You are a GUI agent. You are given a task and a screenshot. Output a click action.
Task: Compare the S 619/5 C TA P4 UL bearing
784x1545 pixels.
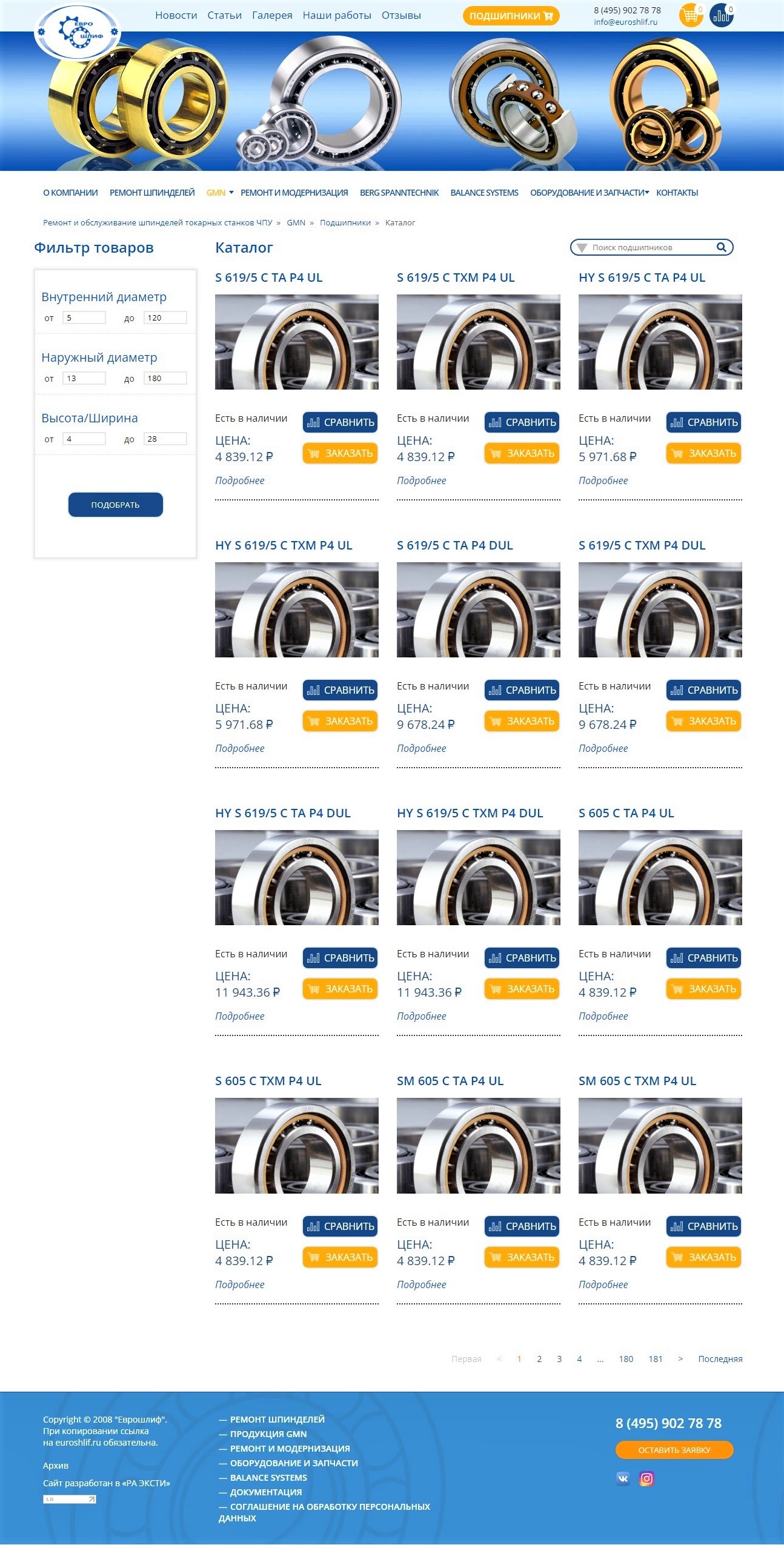[340, 422]
